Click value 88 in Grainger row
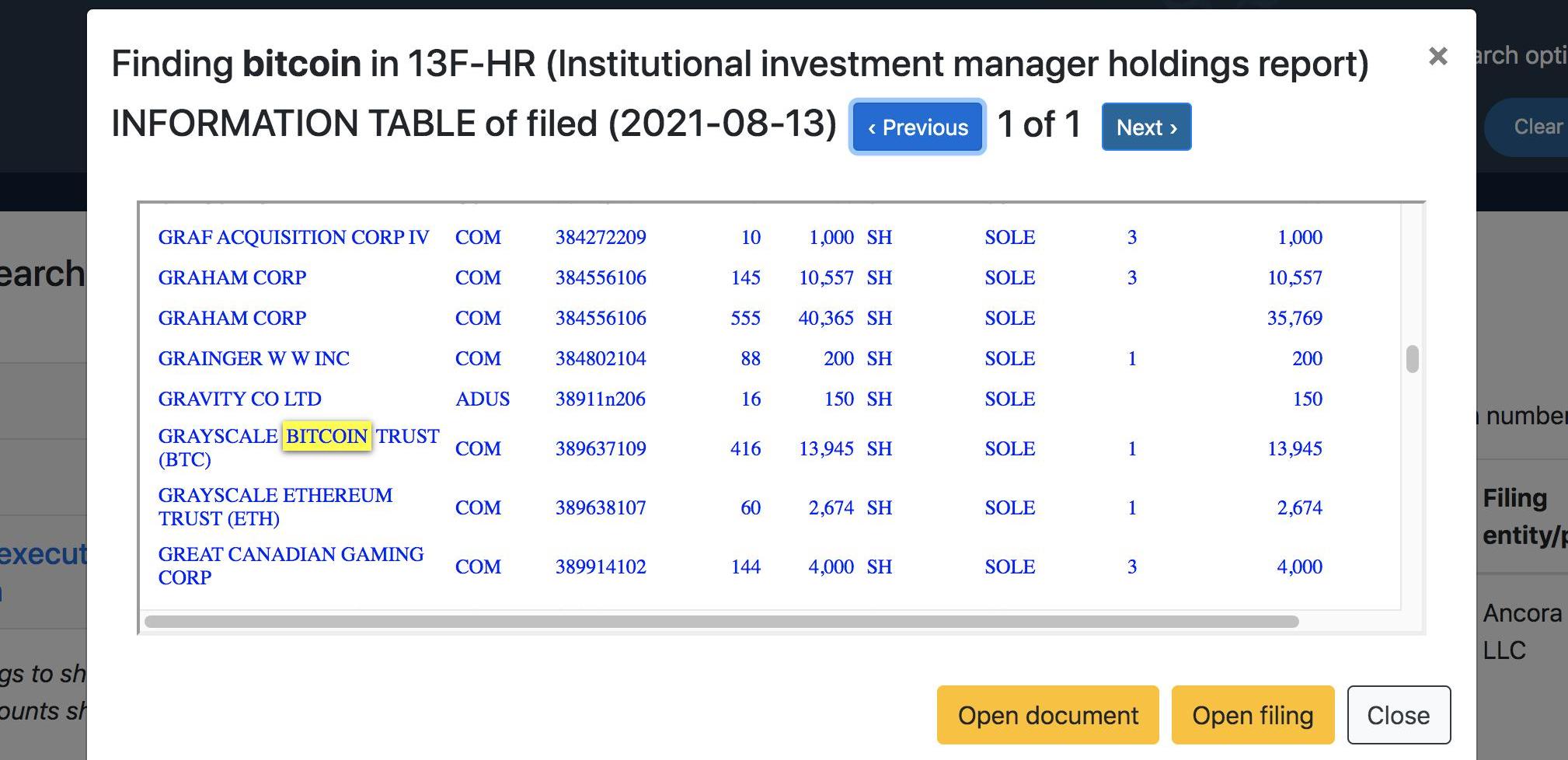 [x=751, y=358]
